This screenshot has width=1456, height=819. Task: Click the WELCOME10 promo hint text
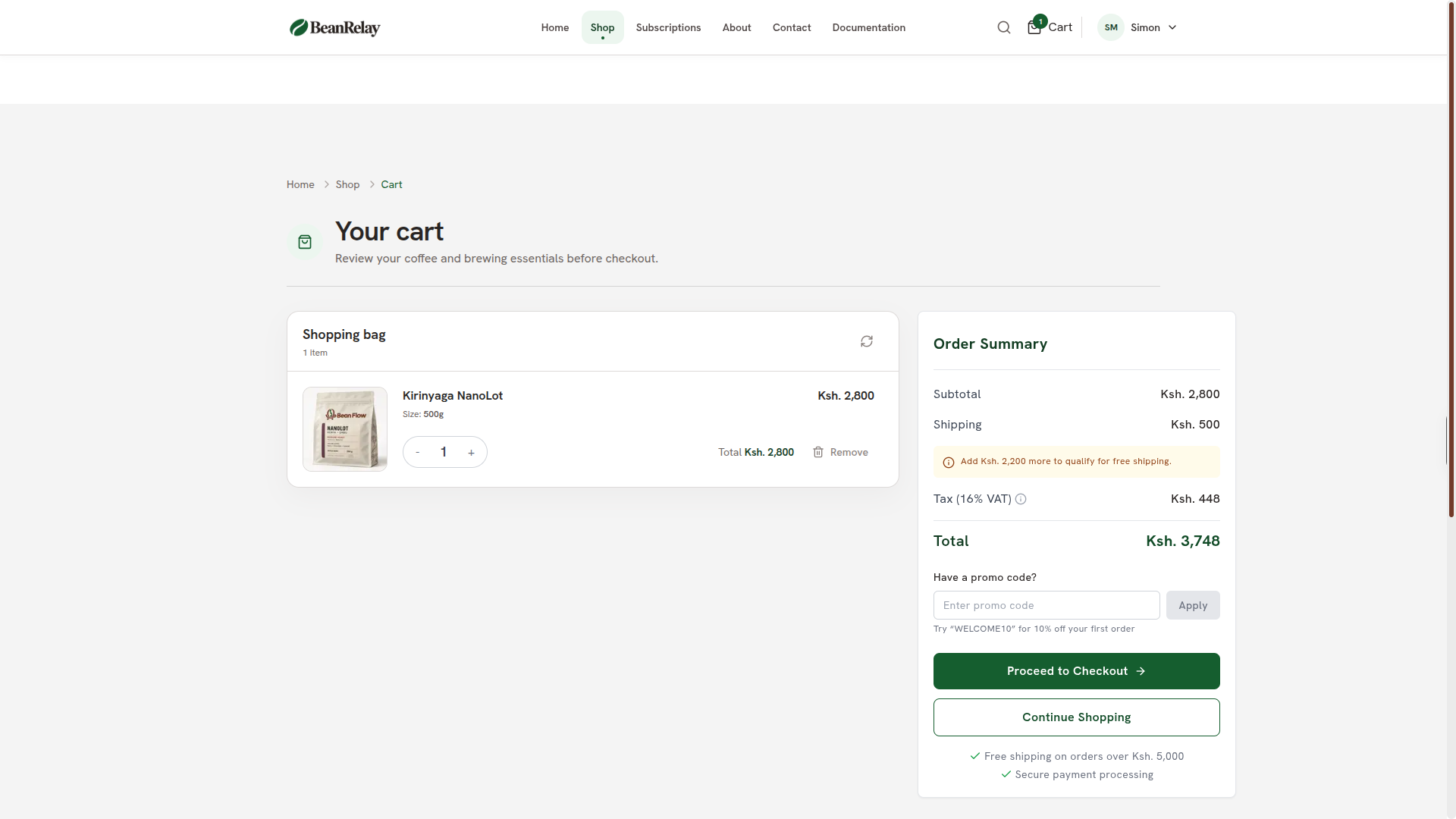[x=1034, y=629]
